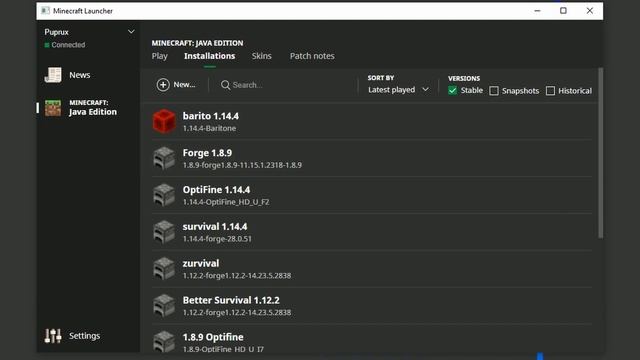Open the Patch notes tab

(312, 56)
